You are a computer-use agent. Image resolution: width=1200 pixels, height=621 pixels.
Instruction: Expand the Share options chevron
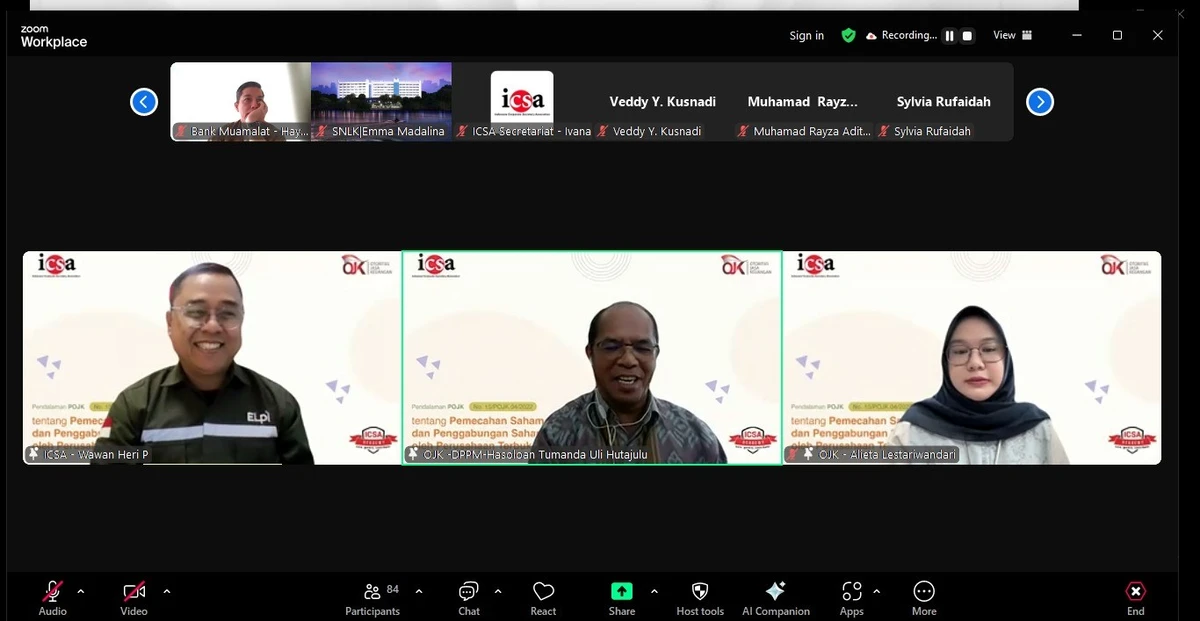pos(655,591)
